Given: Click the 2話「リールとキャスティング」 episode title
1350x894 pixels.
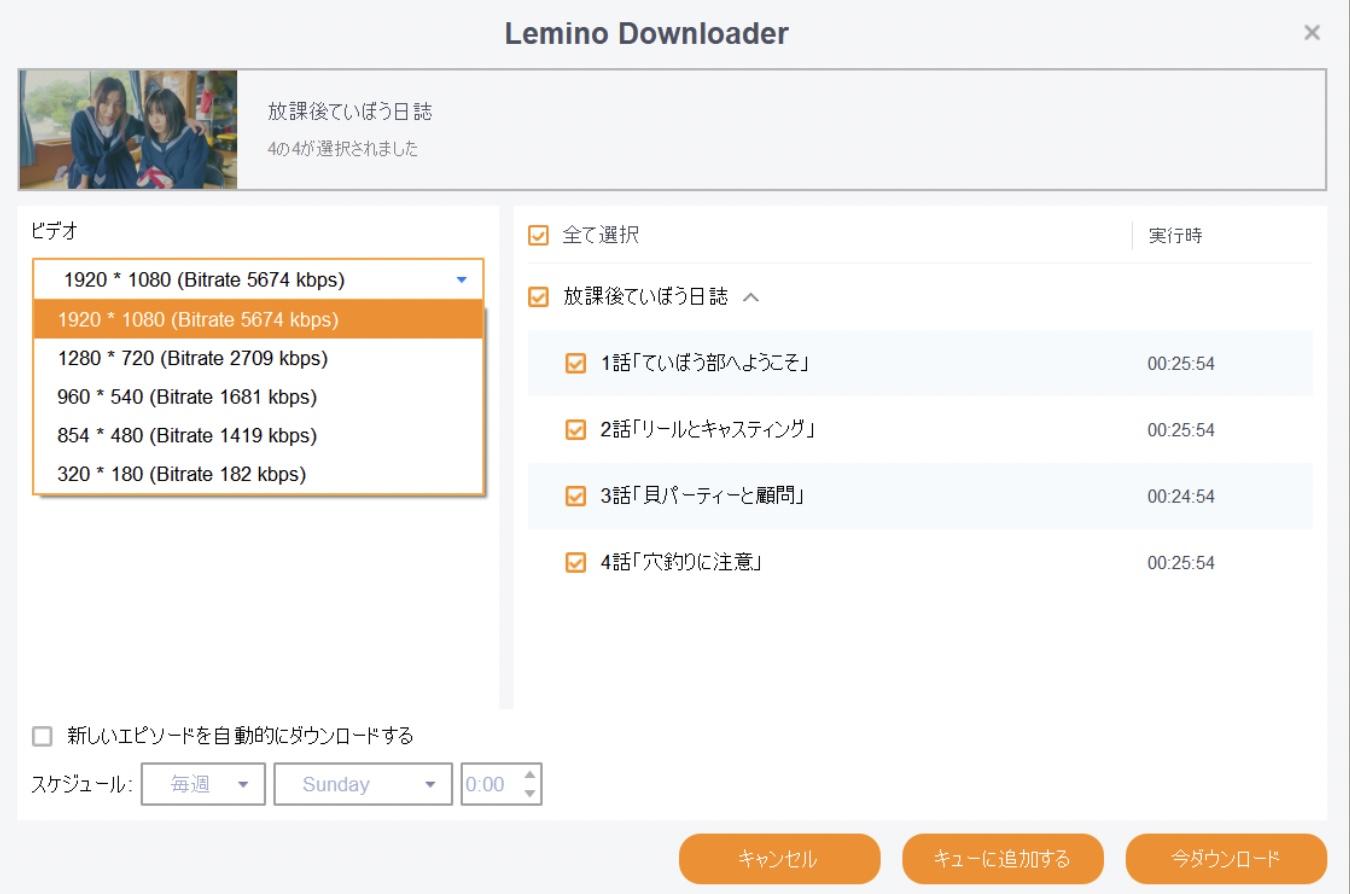Looking at the screenshot, I should point(709,430).
